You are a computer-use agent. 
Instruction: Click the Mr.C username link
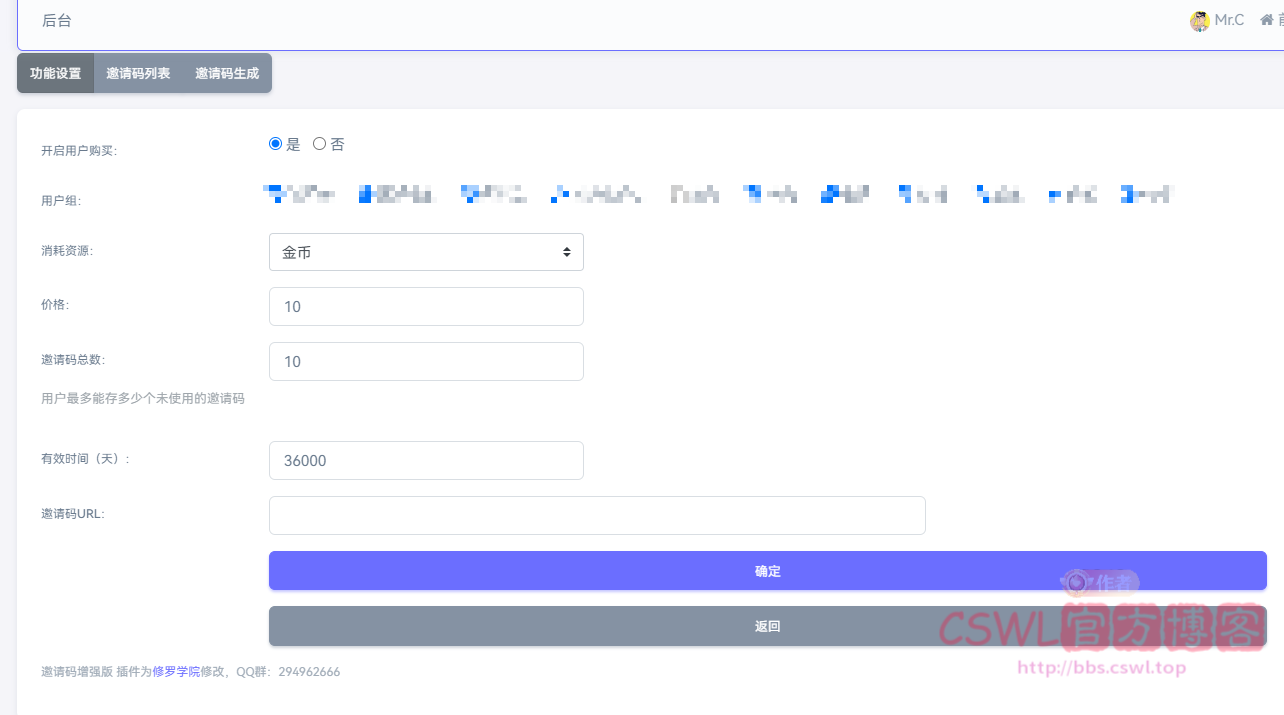pyautogui.click(x=1229, y=20)
